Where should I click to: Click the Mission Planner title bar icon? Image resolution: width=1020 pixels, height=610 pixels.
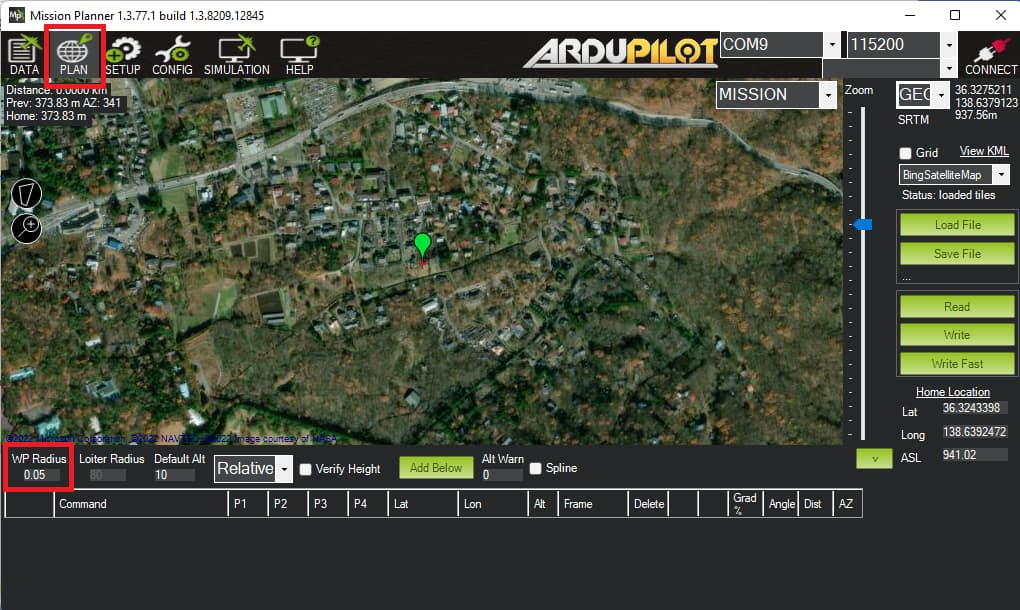16,15
